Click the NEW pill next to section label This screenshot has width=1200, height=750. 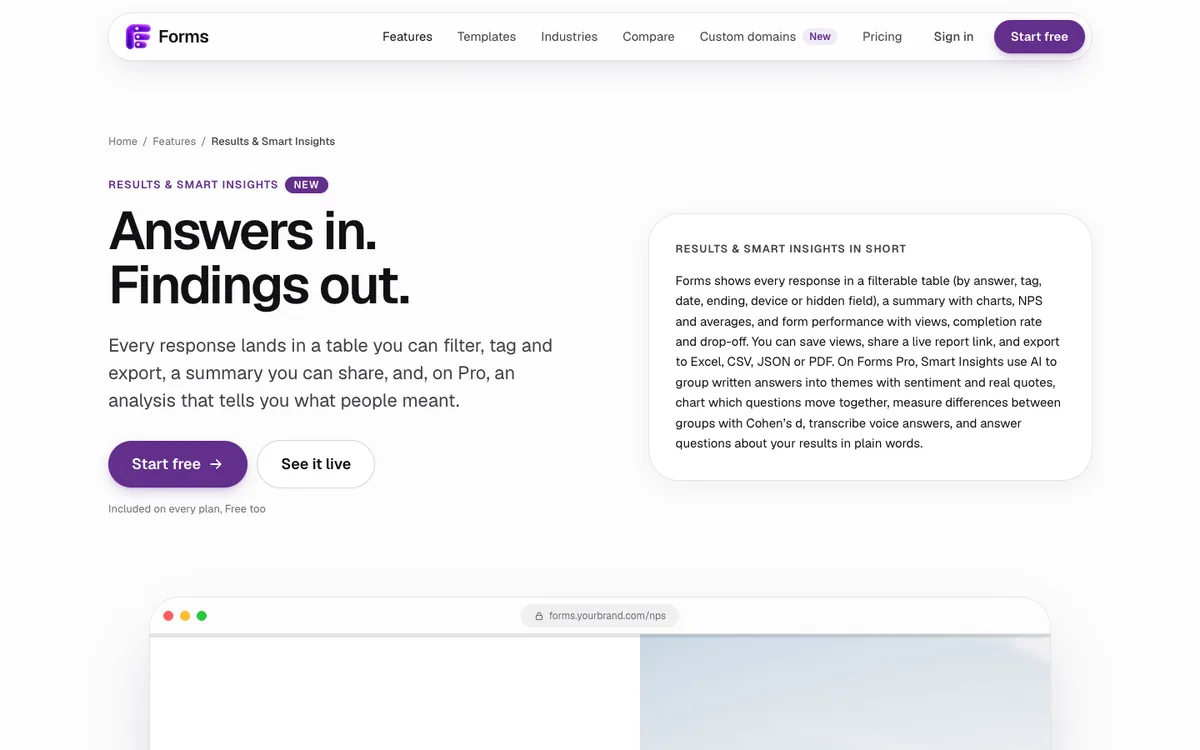point(306,185)
